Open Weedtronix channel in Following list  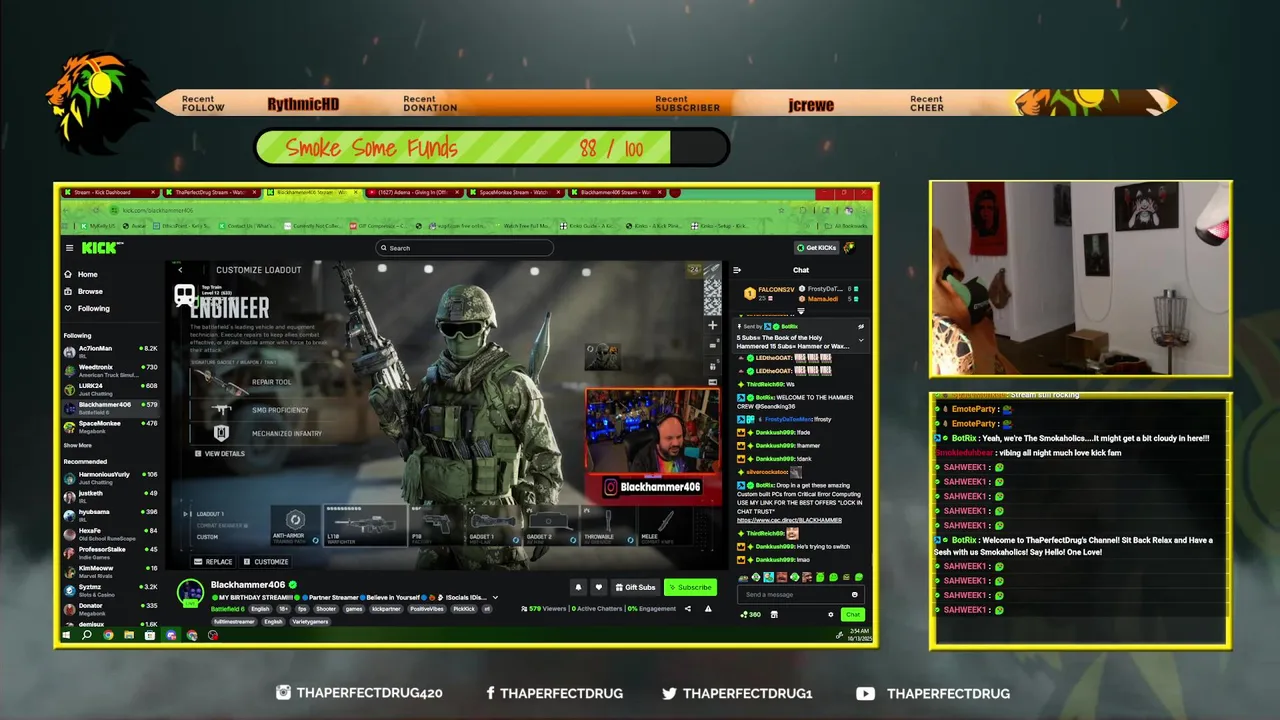click(111, 369)
